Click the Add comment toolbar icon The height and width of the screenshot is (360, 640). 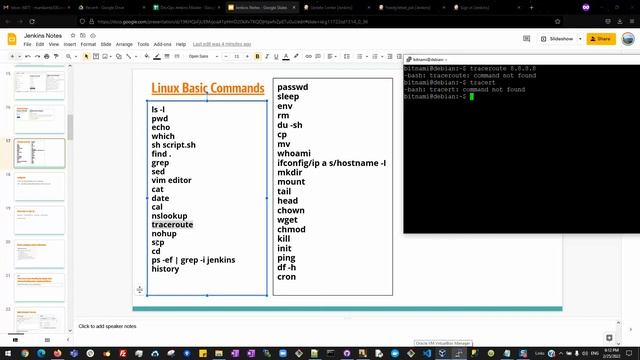(318, 56)
